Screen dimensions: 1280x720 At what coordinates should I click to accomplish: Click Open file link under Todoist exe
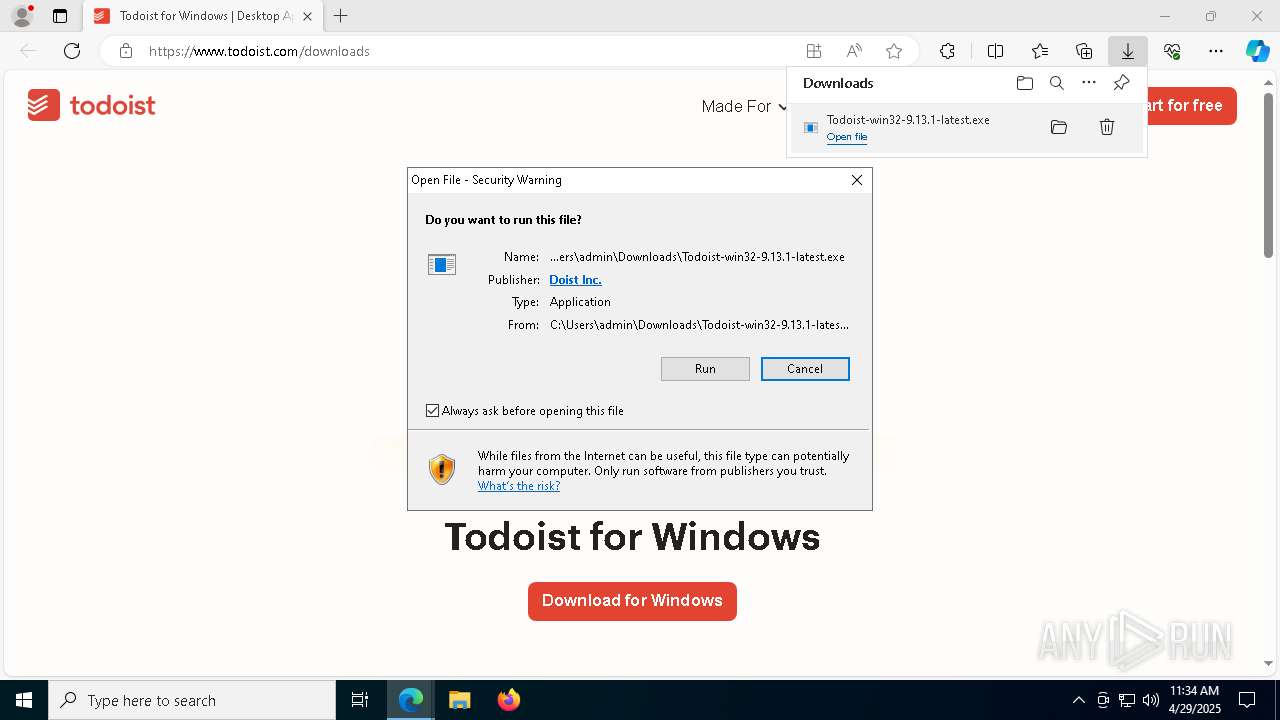click(847, 137)
